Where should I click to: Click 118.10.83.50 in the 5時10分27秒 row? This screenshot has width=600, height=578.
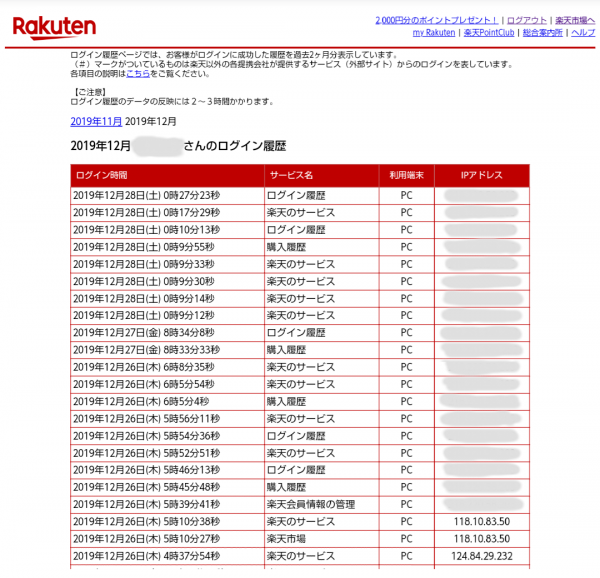coord(482,539)
